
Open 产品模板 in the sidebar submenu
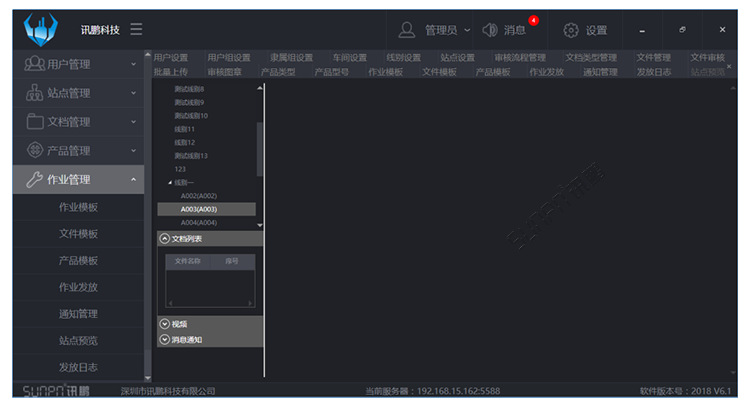click(x=78, y=261)
